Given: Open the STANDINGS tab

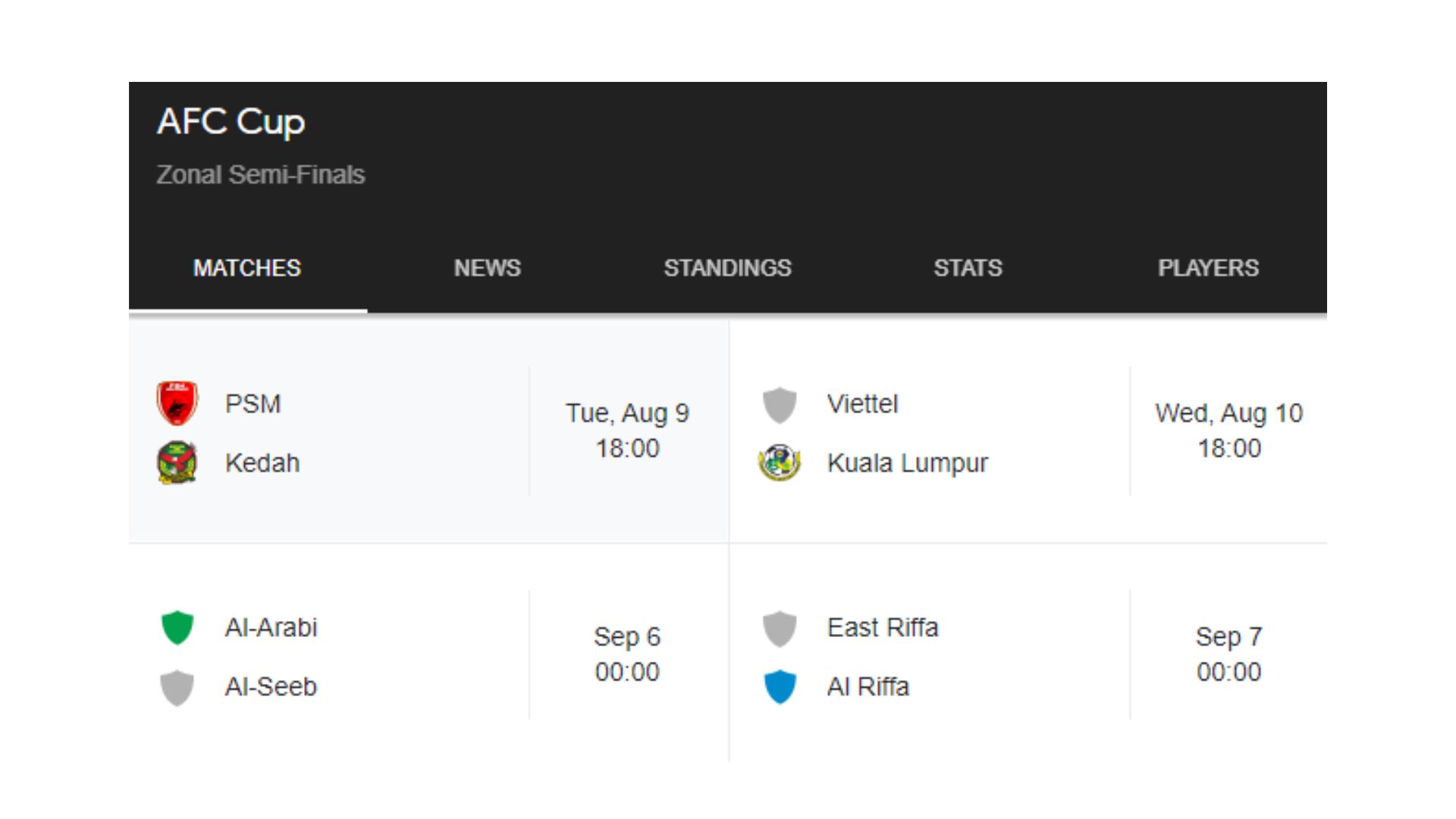Looking at the screenshot, I should tap(728, 268).
